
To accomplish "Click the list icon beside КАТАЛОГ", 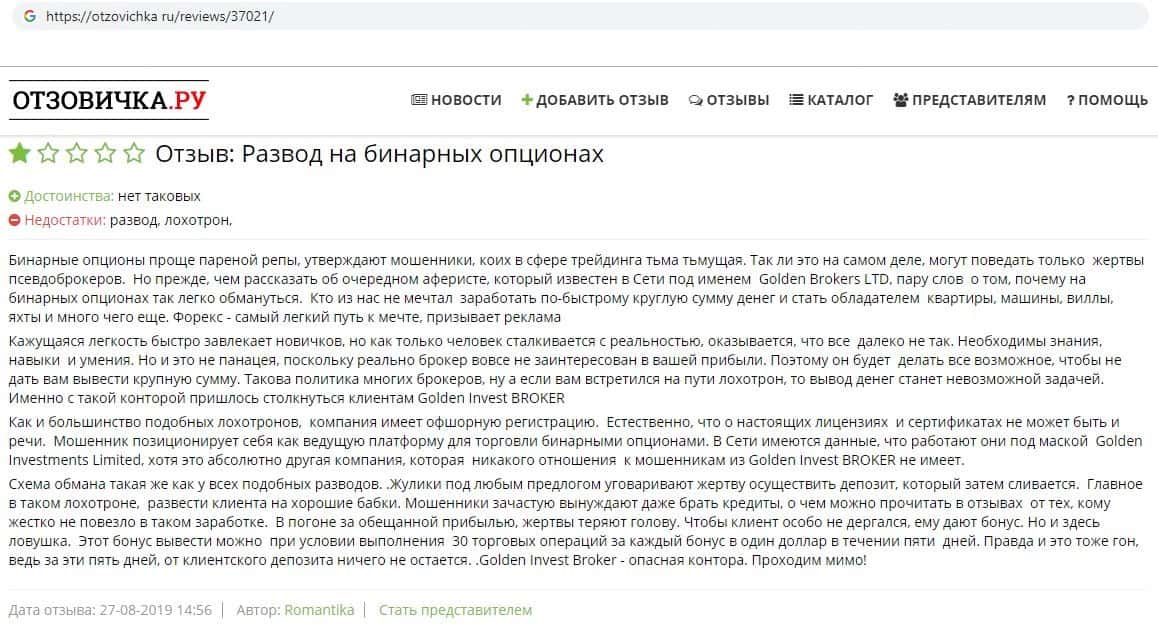I will [796, 100].
